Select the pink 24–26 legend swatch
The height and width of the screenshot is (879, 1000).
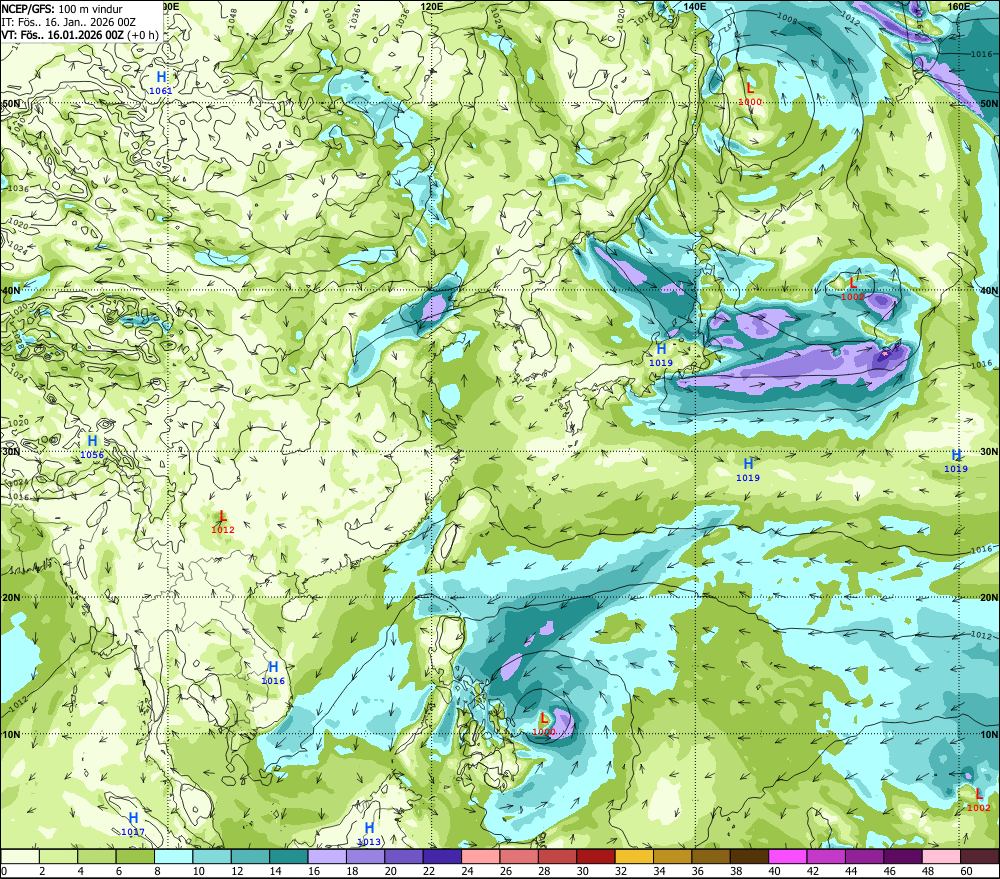pyautogui.click(x=480, y=857)
